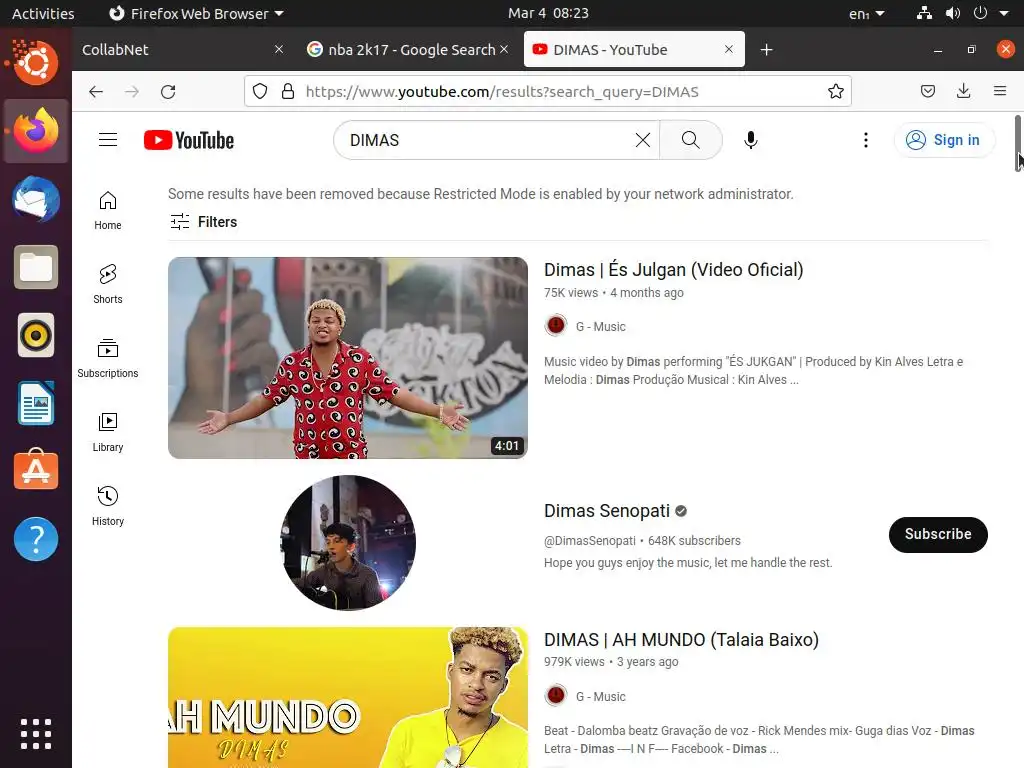Open tracking protection shield info
This screenshot has width=1024, height=768.
tap(259, 91)
